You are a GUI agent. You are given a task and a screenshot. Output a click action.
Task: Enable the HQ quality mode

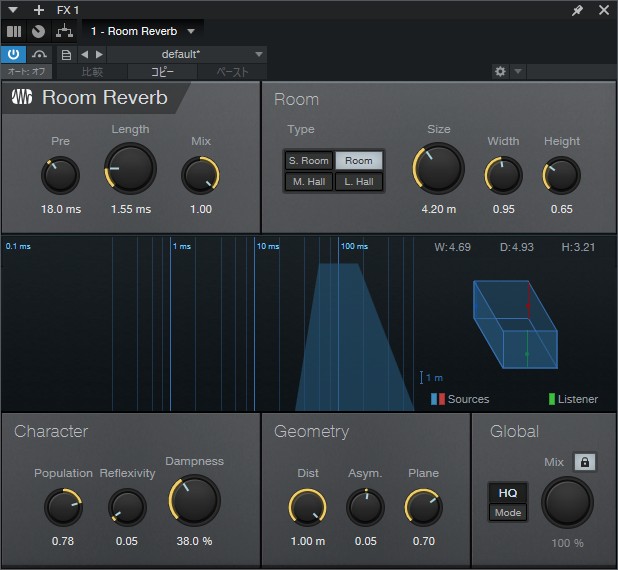click(x=507, y=493)
